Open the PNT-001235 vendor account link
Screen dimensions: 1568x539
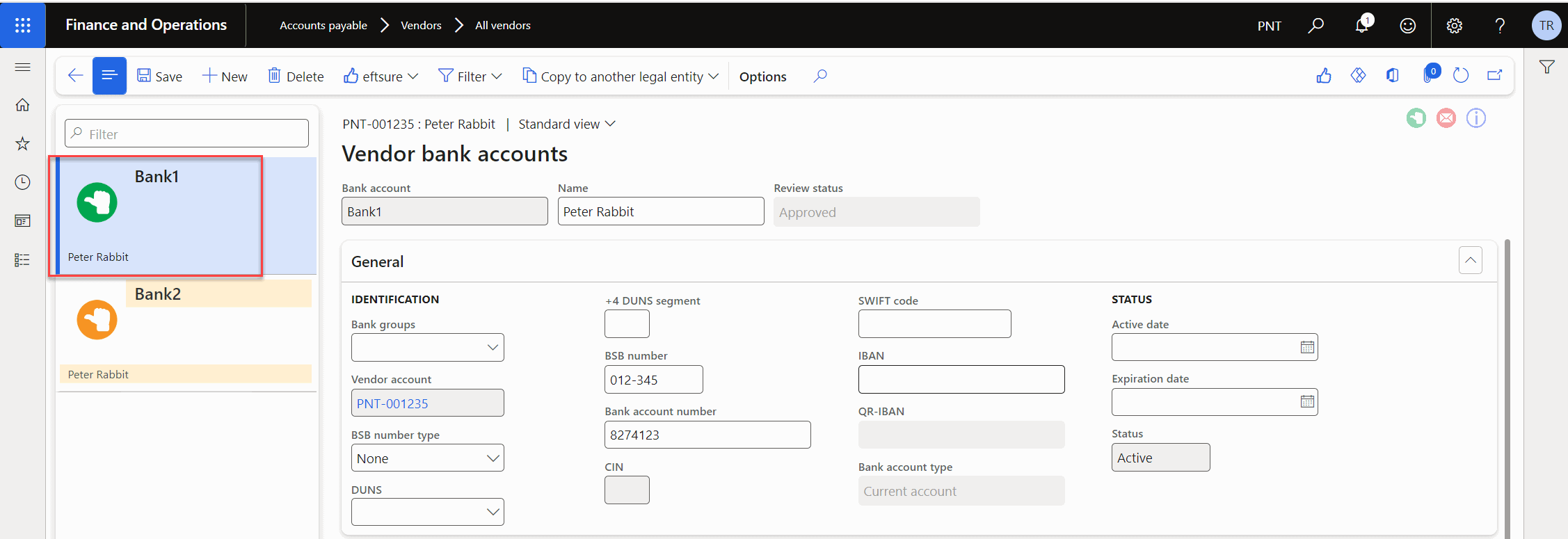(x=392, y=403)
